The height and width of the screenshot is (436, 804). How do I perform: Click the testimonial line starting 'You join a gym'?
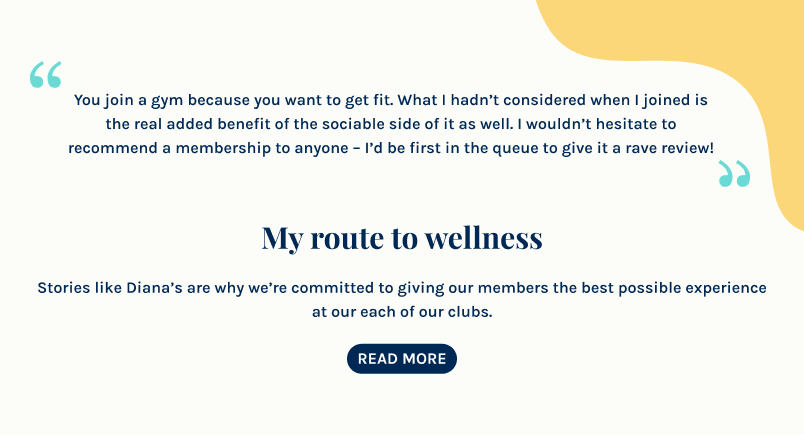tap(391, 100)
